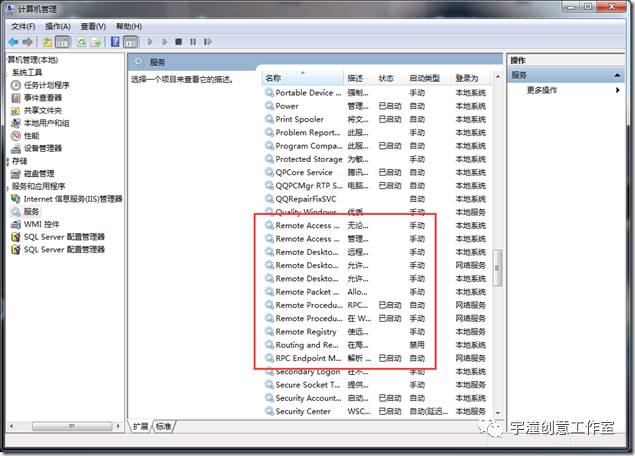Open the 帮助(H) menu
This screenshot has height=456, width=635.
coord(129,27)
